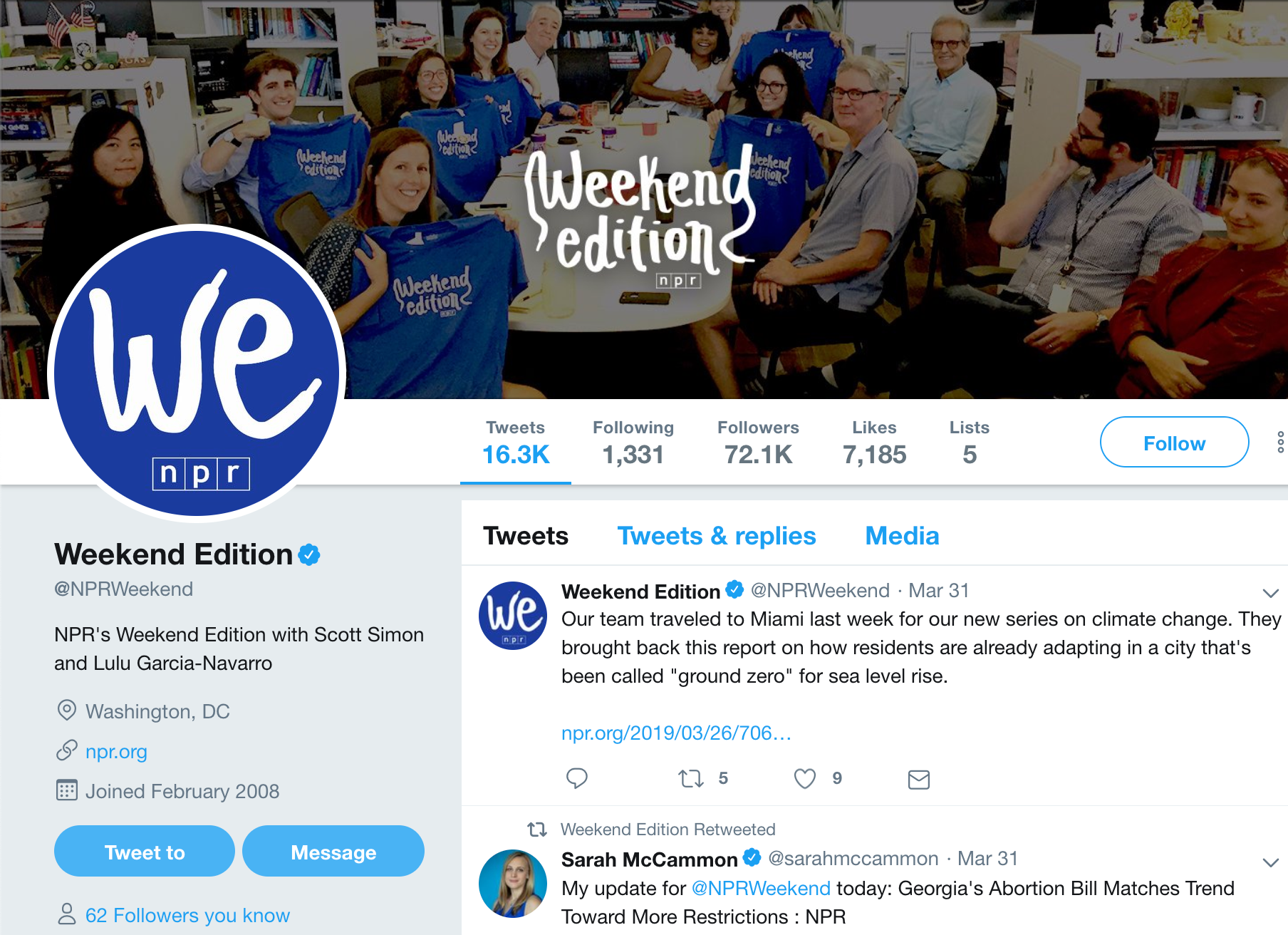
Task: Expand chevron on Sarah McCammon tweet
Action: tap(1270, 862)
